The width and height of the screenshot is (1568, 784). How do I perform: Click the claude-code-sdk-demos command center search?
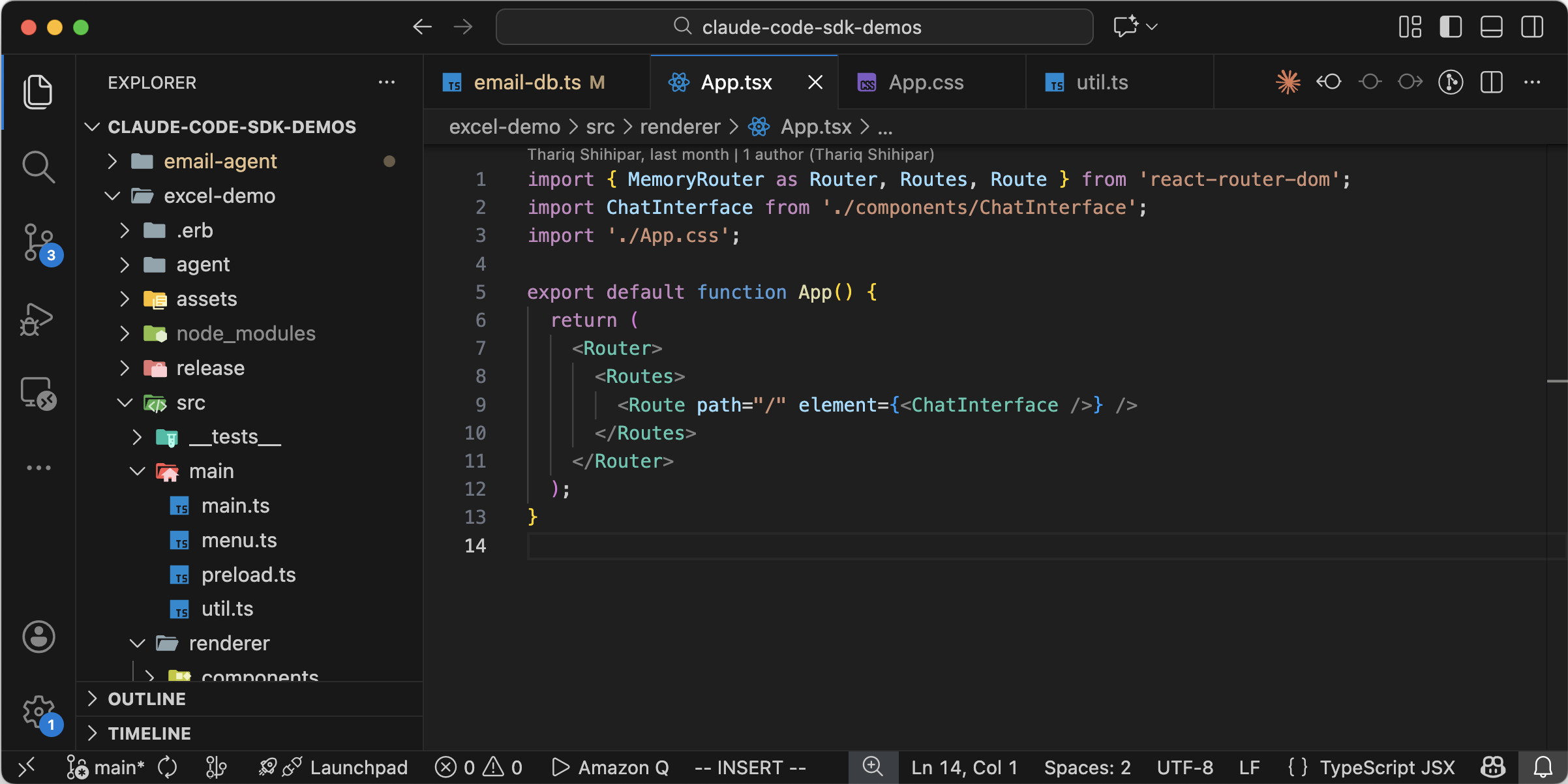pos(794,27)
